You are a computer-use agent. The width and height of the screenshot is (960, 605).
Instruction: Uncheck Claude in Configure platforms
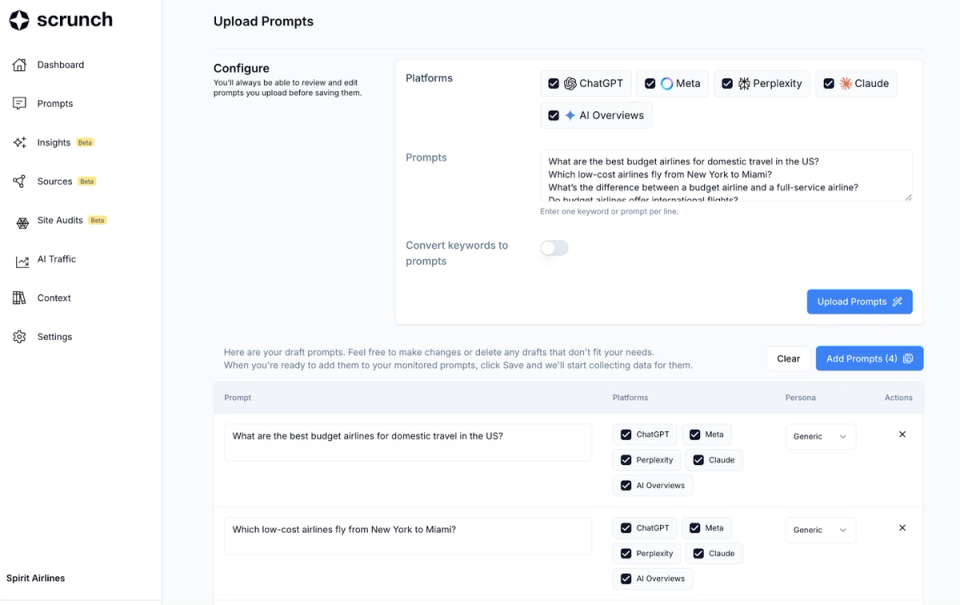[x=829, y=83]
